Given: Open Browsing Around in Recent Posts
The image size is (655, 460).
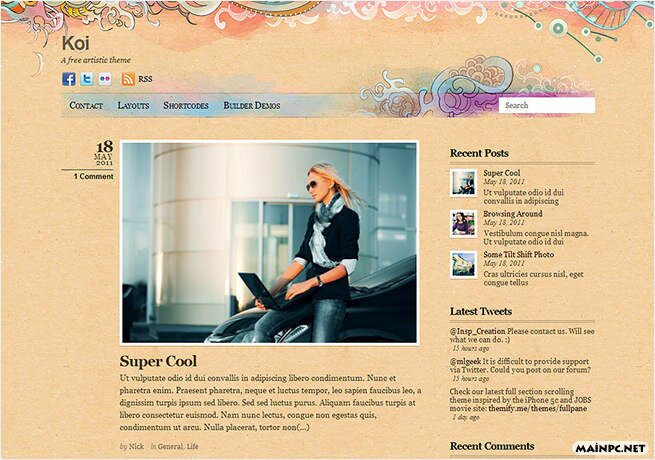Looking at the screenshot, I should [x=513, y=214].
